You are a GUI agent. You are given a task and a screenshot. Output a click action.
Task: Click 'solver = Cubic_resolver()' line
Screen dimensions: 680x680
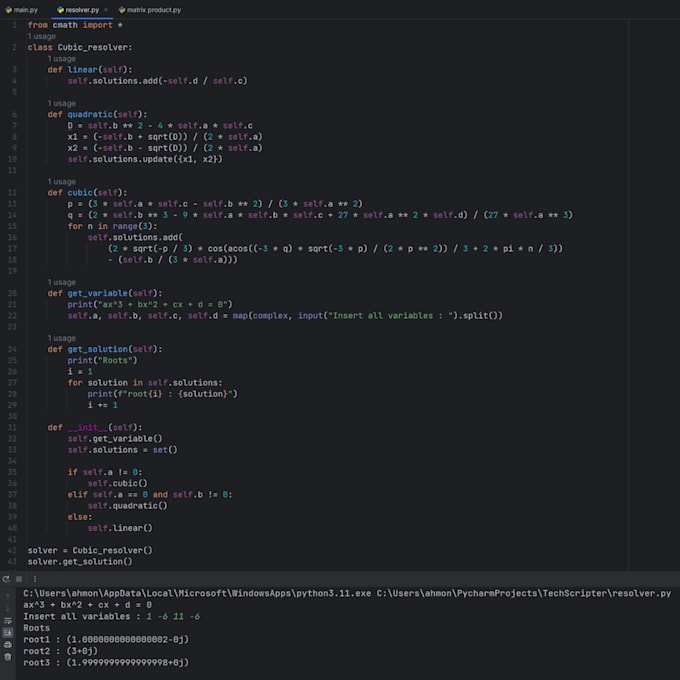pyautogui.click(x=90, y=550)
